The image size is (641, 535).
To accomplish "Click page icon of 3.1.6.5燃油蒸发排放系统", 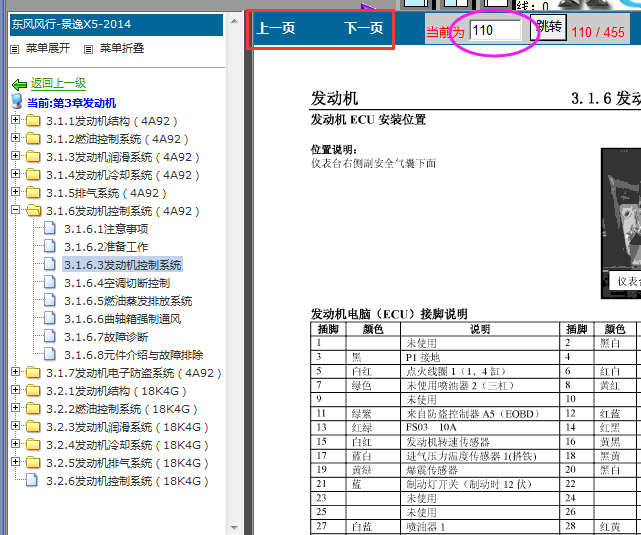I will (50, 300).
